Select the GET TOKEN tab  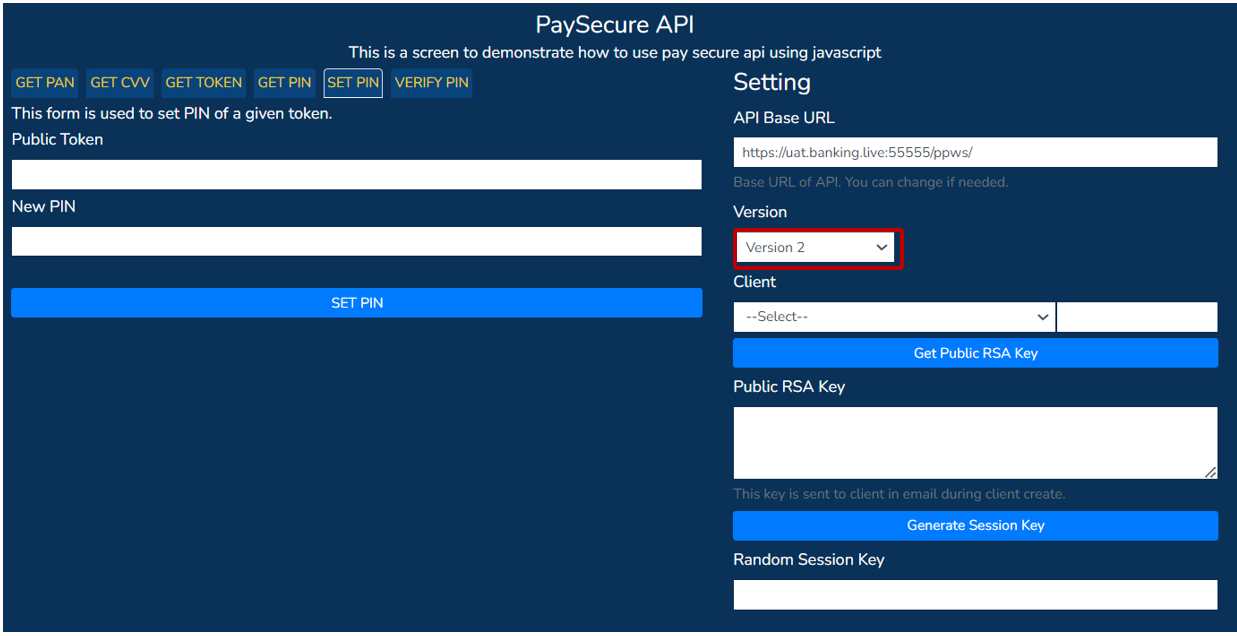(204, 83)
